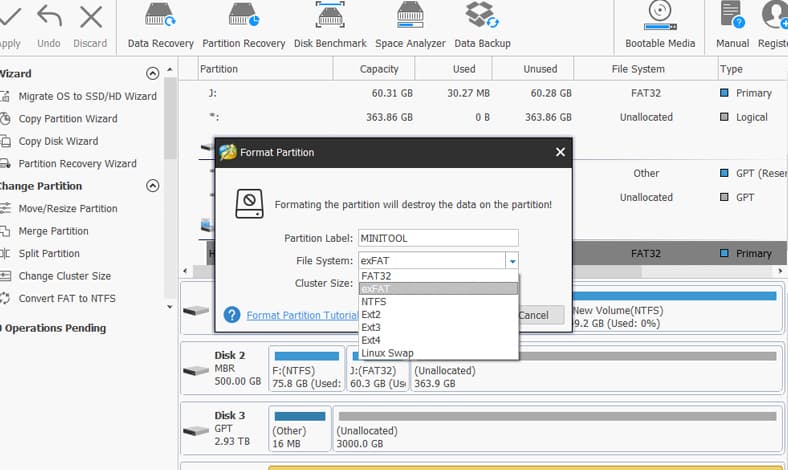Close the Format Partition dialog
The width and height of the screenshot is (788, 470).
[x=560, y=152]
